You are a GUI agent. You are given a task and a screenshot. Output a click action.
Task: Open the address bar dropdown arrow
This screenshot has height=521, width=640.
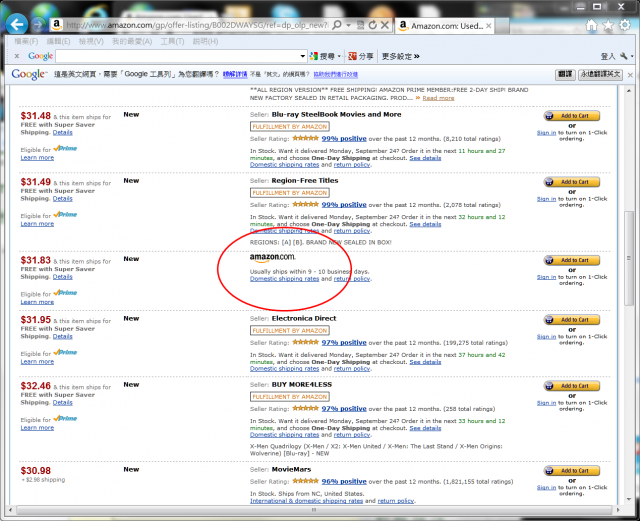(349, 25)
